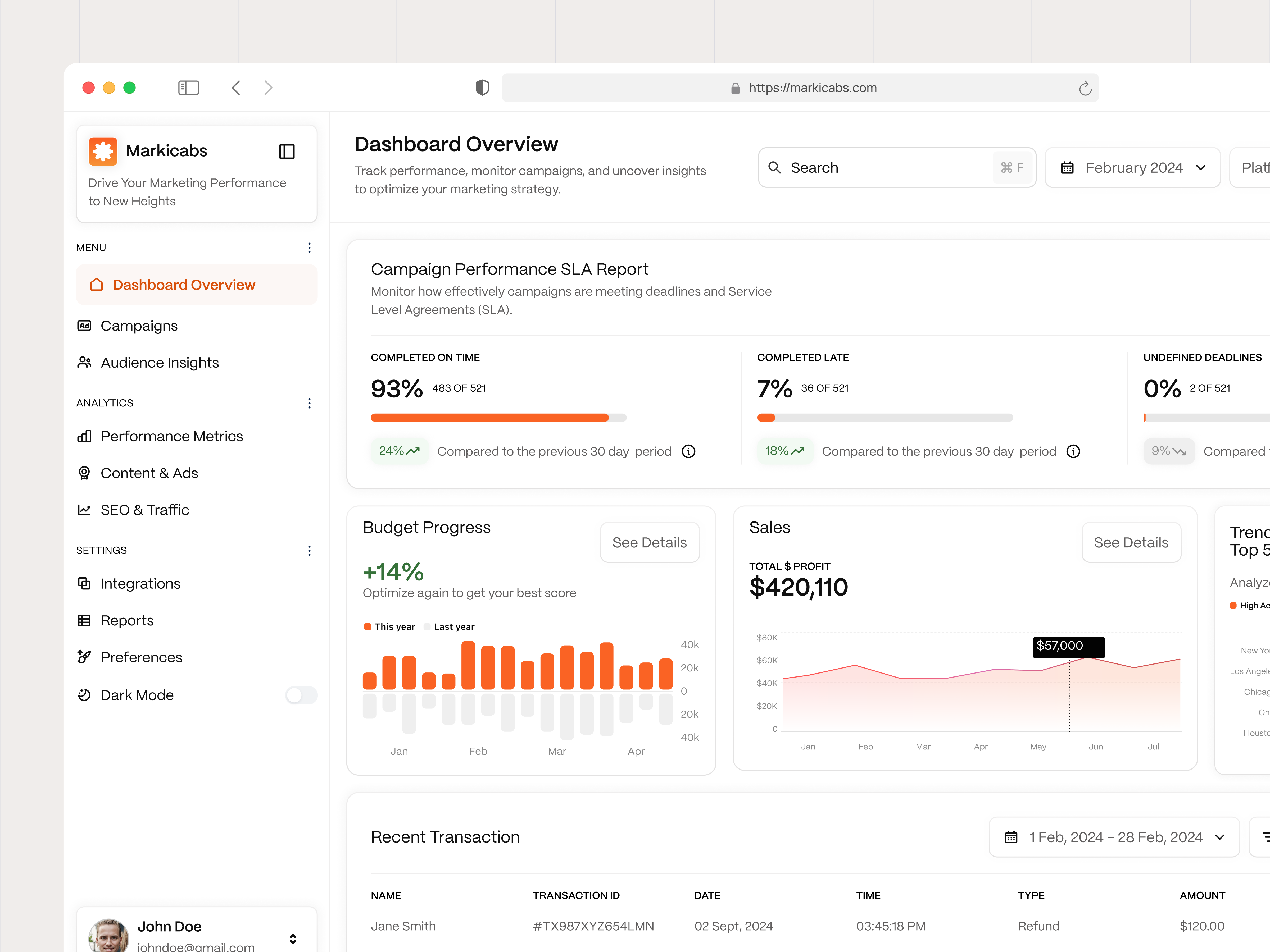Click transaction ID #TX987XYZ654LMN
Viewport: 1270px width, 952px height.
[593, 926]
